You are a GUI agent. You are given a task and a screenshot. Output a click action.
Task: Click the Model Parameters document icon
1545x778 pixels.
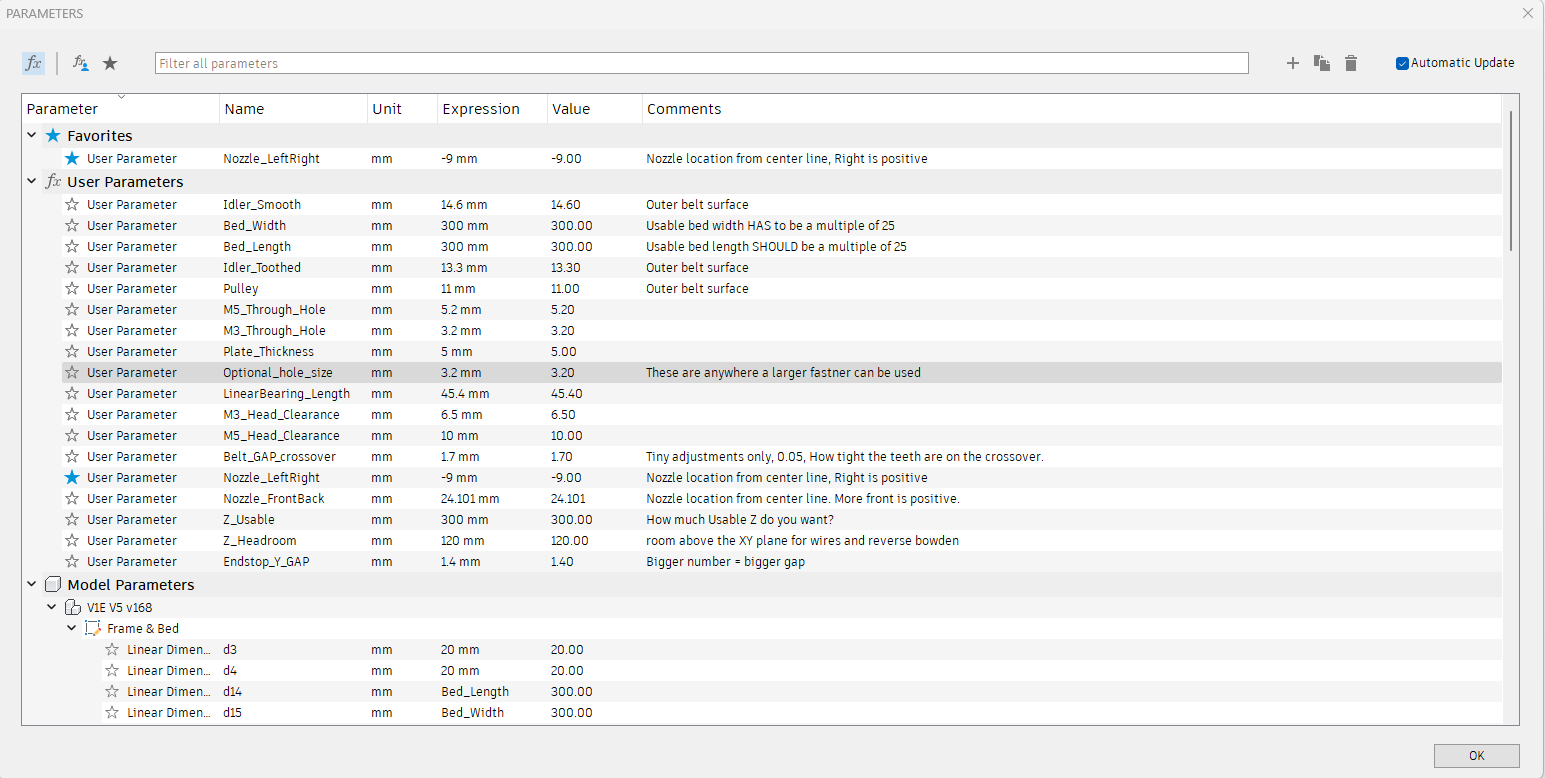(x=52, y=584)
